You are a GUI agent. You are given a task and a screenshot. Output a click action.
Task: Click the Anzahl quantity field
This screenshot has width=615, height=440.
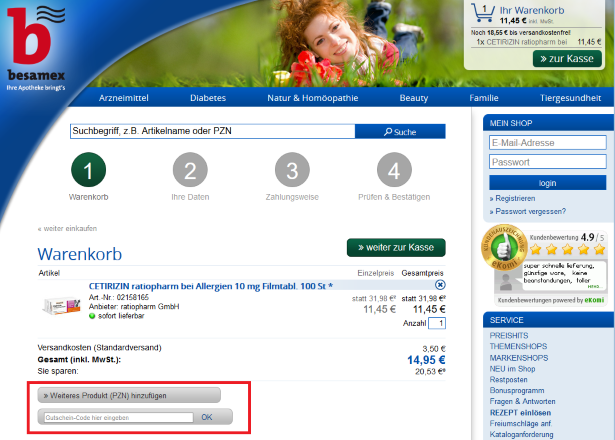pos(437,323)
